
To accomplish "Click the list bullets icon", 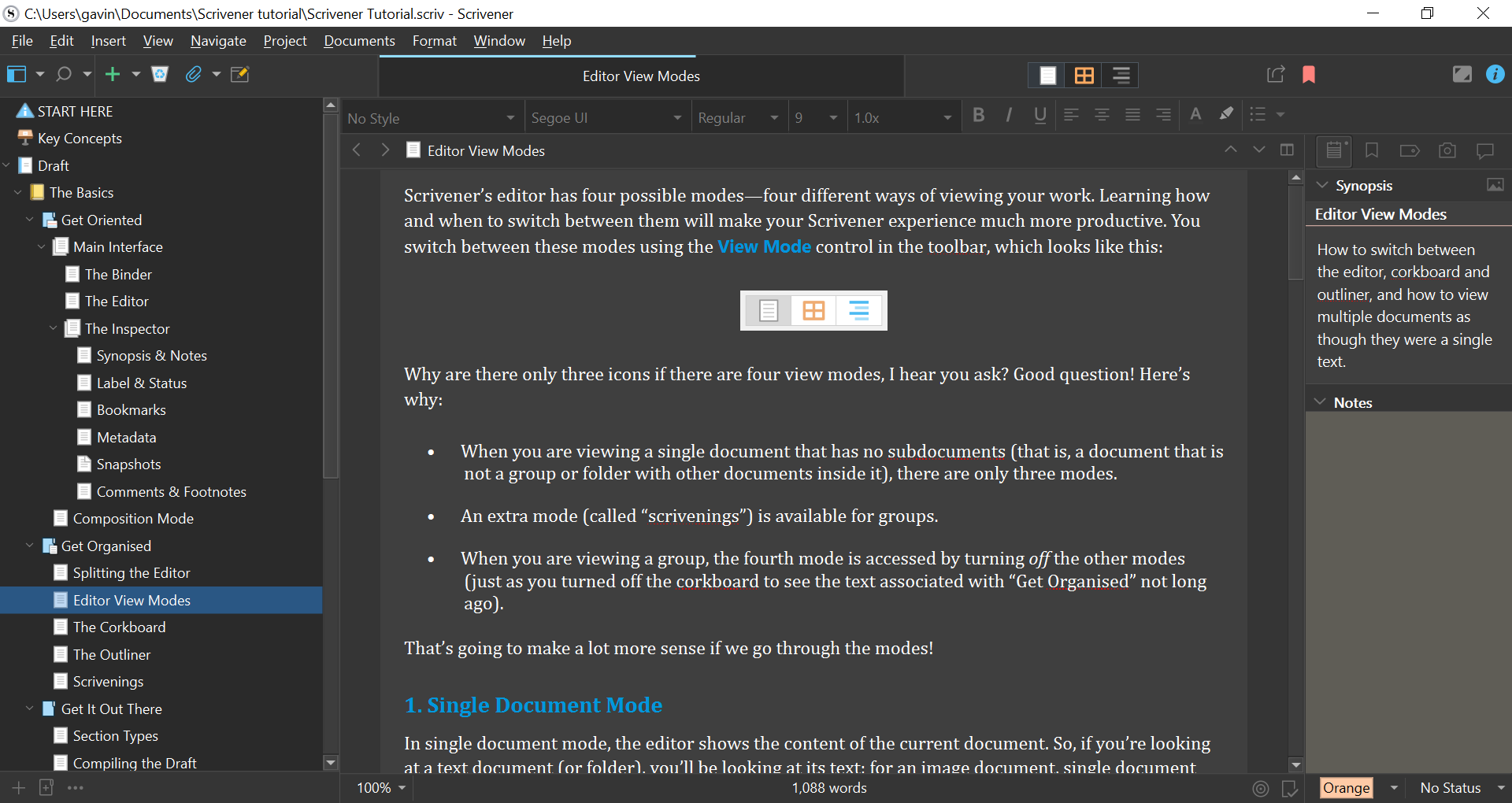I will [1258, 114].
